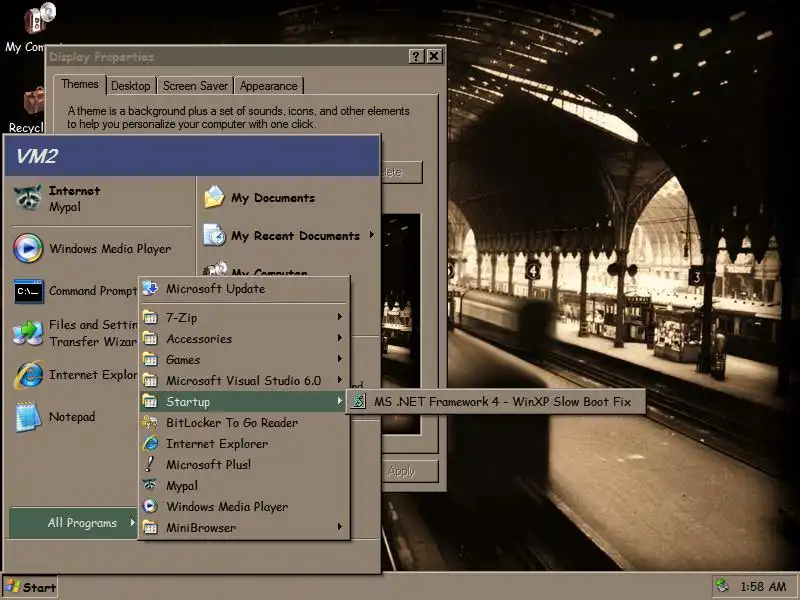This screenshot has height=600, width=800.
Task: Launch the Windows Media Player pinned icon
Action: 28,248
